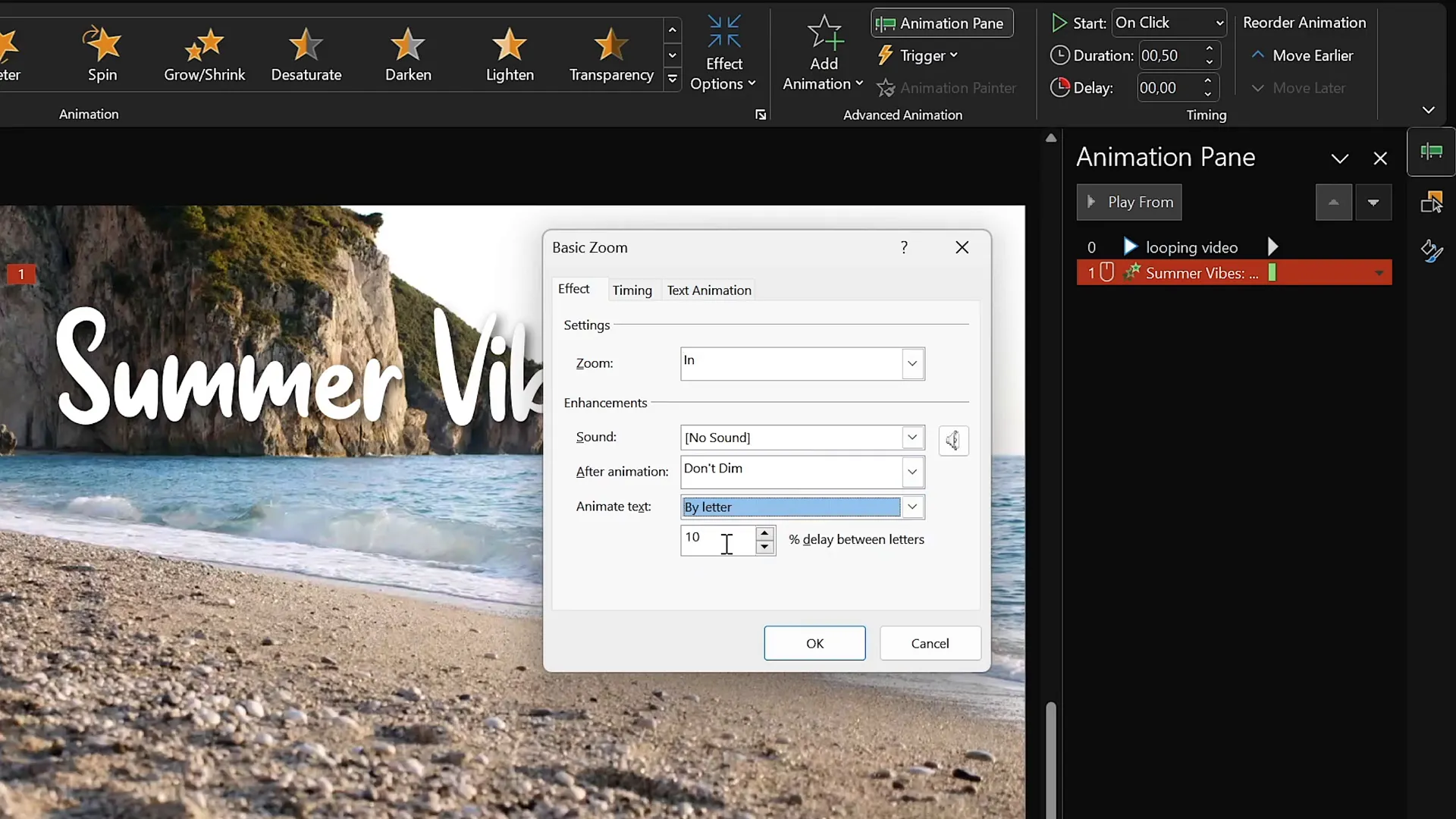Move animation down in pane list
1456x819 pixels.
[x=1373, y=202]
